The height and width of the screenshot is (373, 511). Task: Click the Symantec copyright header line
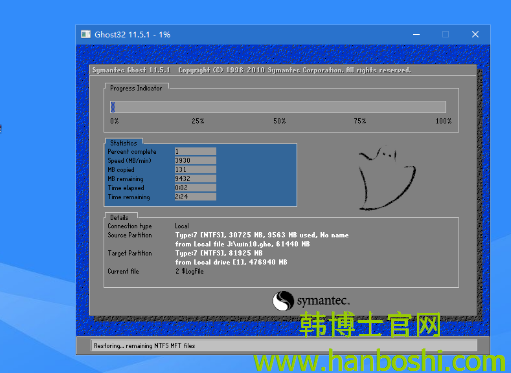coord(252,70)
